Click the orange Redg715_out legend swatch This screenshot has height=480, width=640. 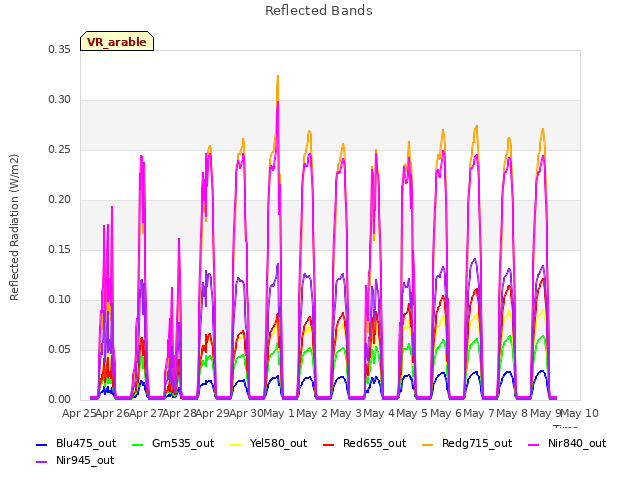pyautogui.click(x=428, y=444)
